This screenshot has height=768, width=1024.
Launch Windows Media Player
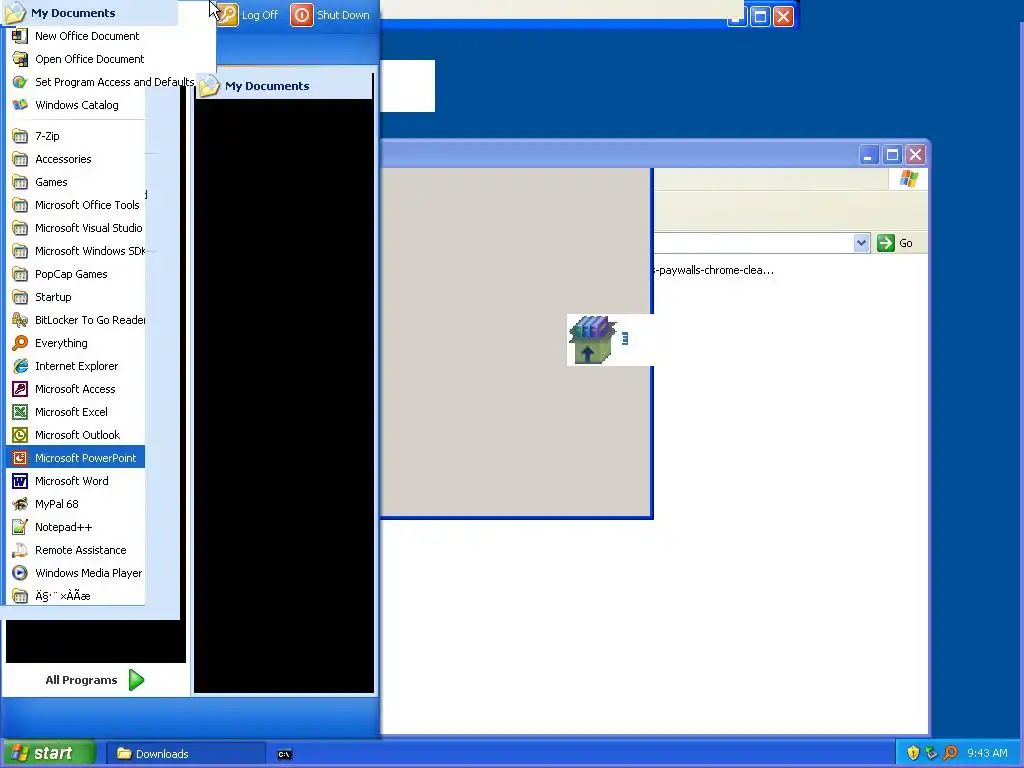point(75,573)
